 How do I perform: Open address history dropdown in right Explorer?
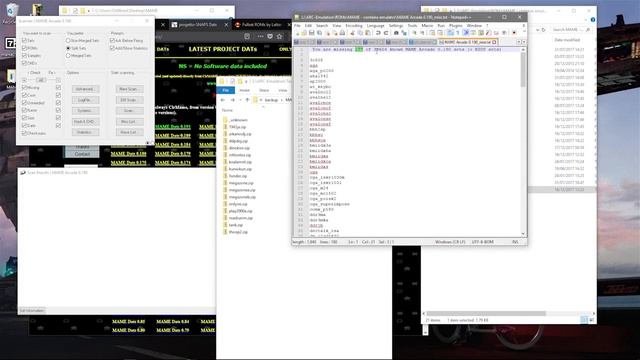pyautogui.click(x=538, y=30)
